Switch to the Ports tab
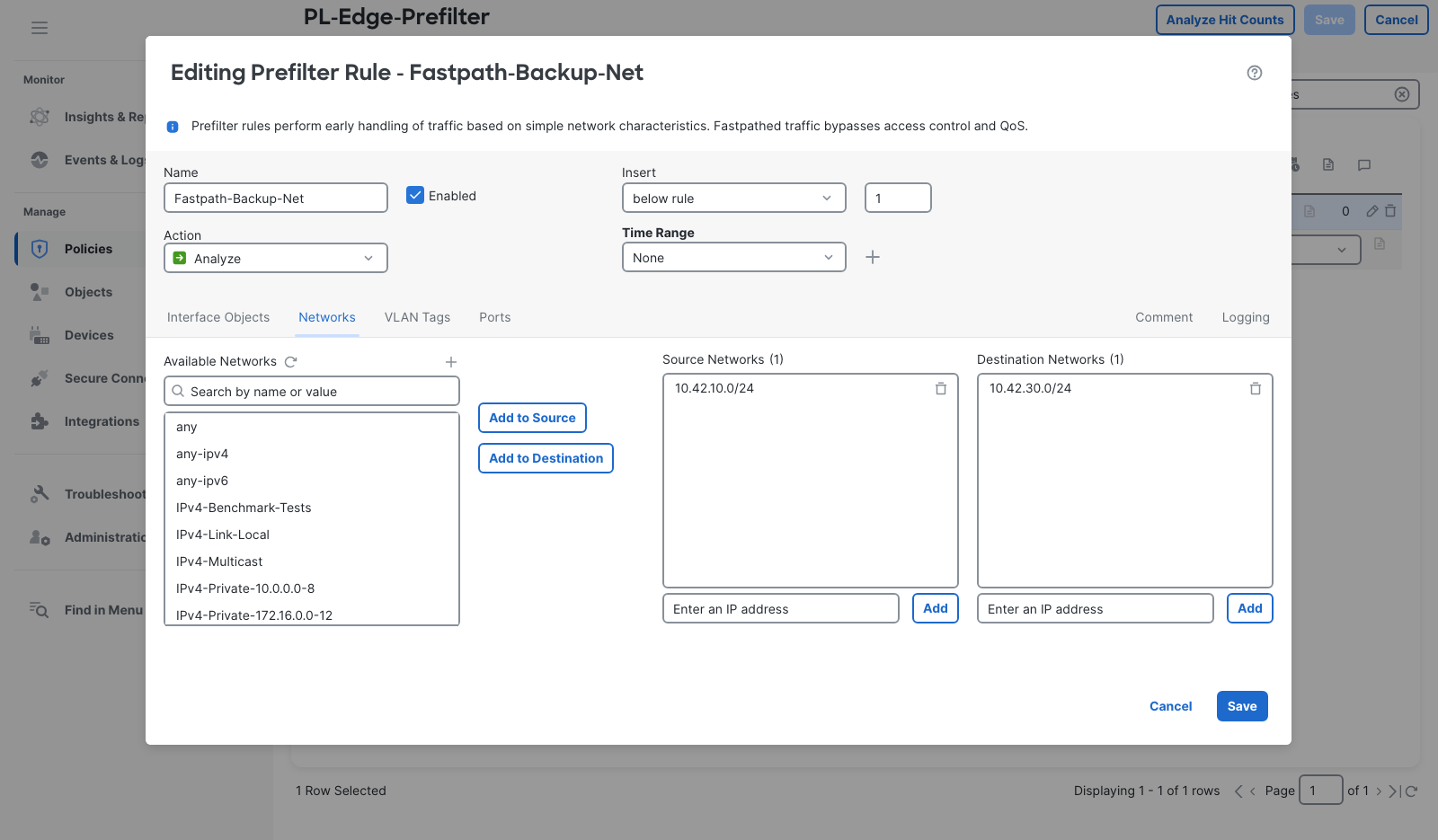1438x840 pixels. 495,317
